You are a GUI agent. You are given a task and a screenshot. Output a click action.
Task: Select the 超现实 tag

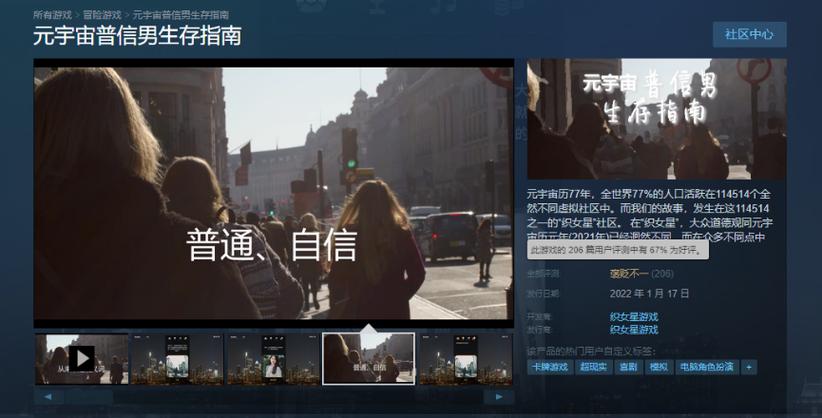(593, 367)
